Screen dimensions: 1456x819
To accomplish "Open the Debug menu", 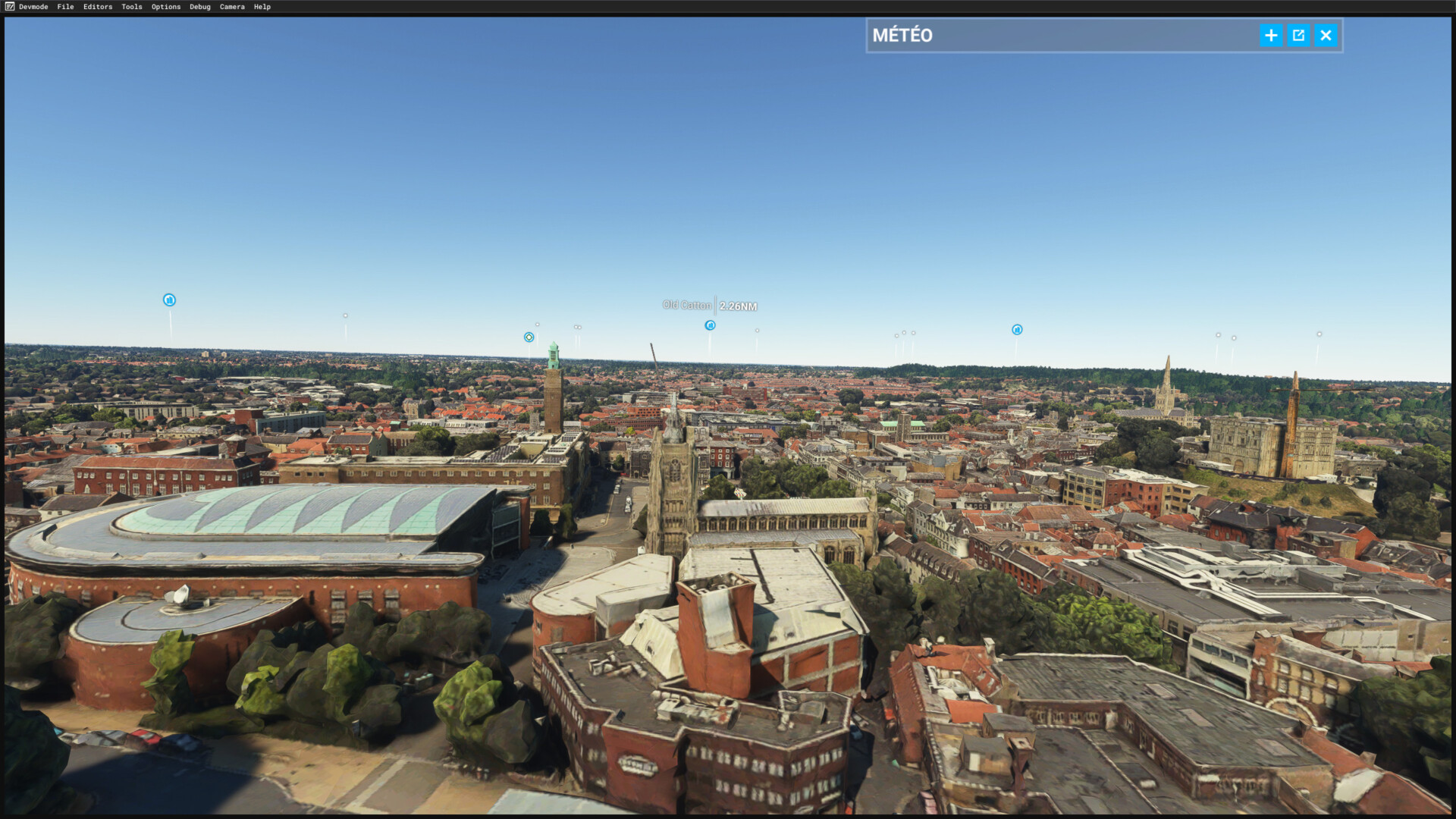I will (x=199, y=7).
